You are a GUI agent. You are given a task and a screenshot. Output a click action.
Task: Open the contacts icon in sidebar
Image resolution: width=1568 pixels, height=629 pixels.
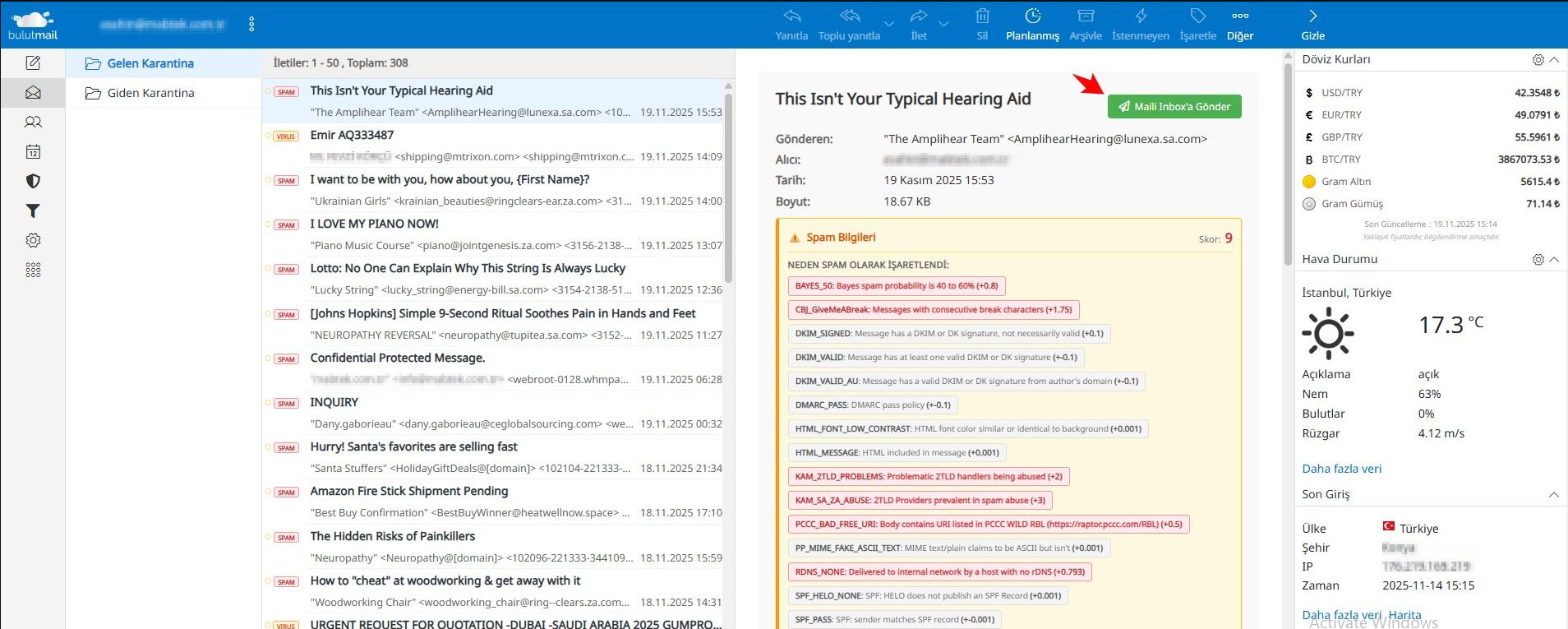(33, 122)
